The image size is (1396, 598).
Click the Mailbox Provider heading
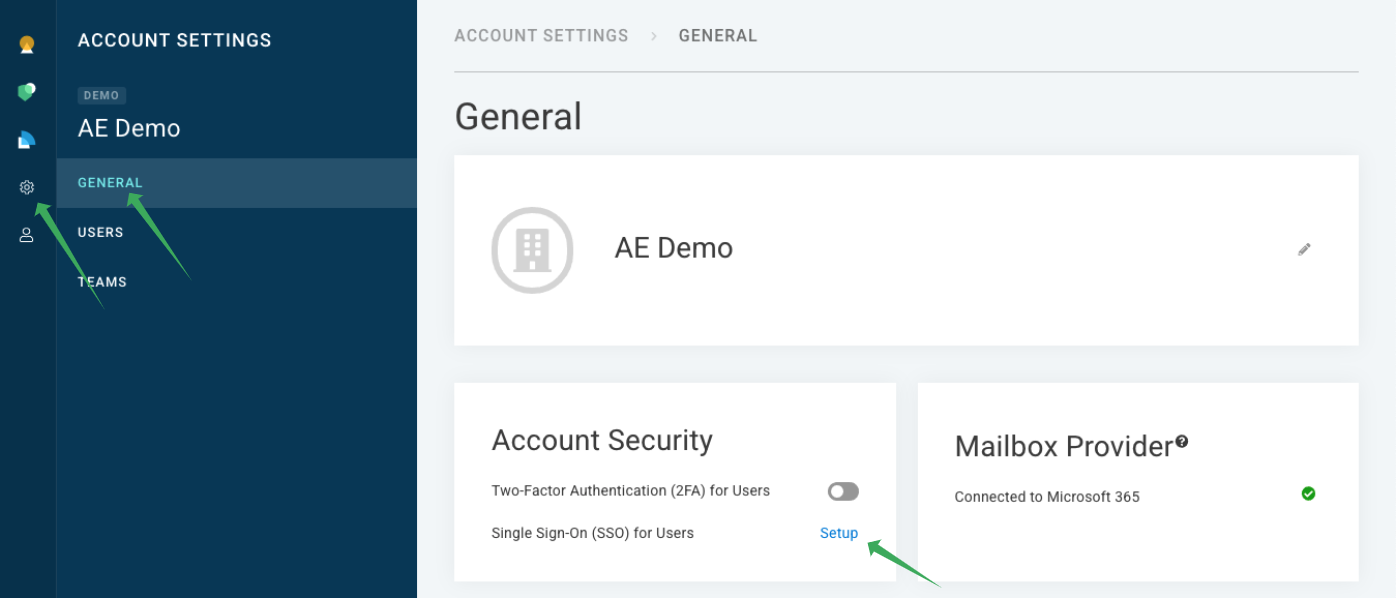1063,446
